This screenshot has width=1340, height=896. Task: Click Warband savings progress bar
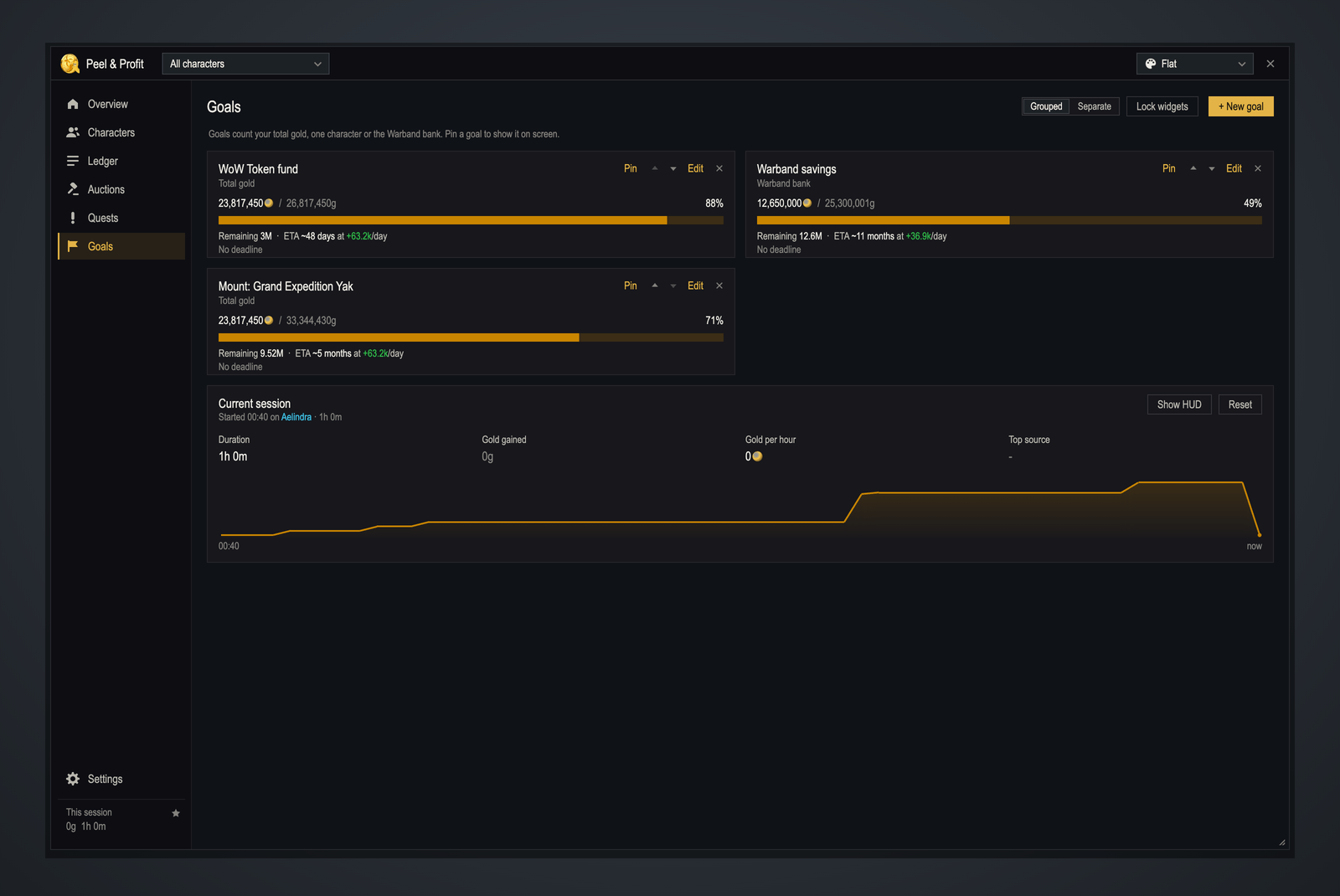1009,220
